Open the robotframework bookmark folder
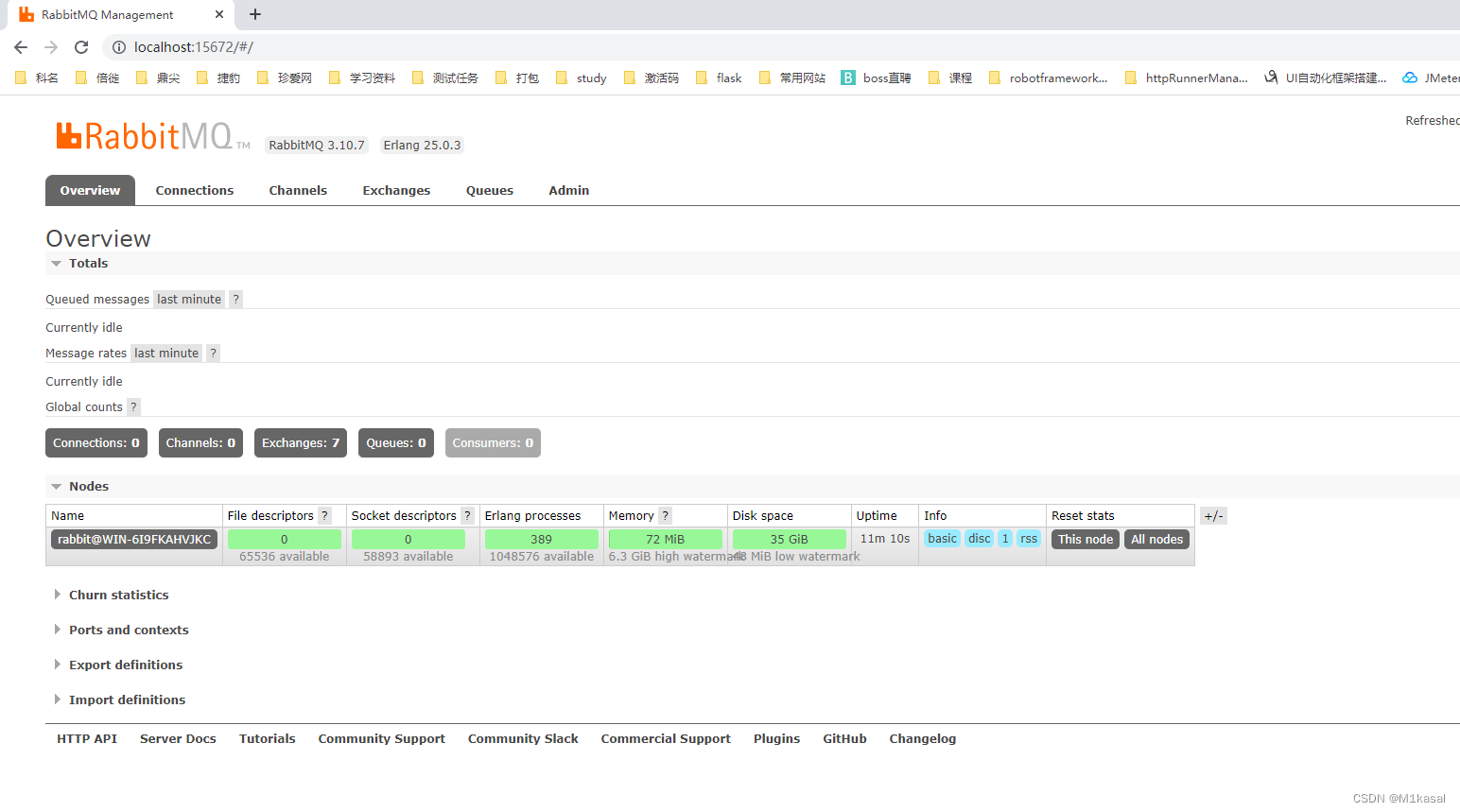Screen dimensions: 1460x812 coord(1048,78)
